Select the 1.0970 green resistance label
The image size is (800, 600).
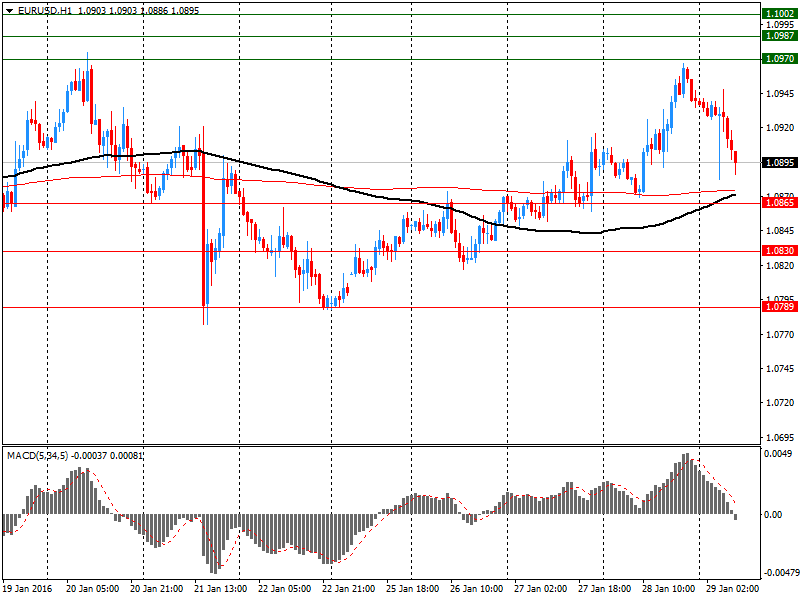[780, 59]
